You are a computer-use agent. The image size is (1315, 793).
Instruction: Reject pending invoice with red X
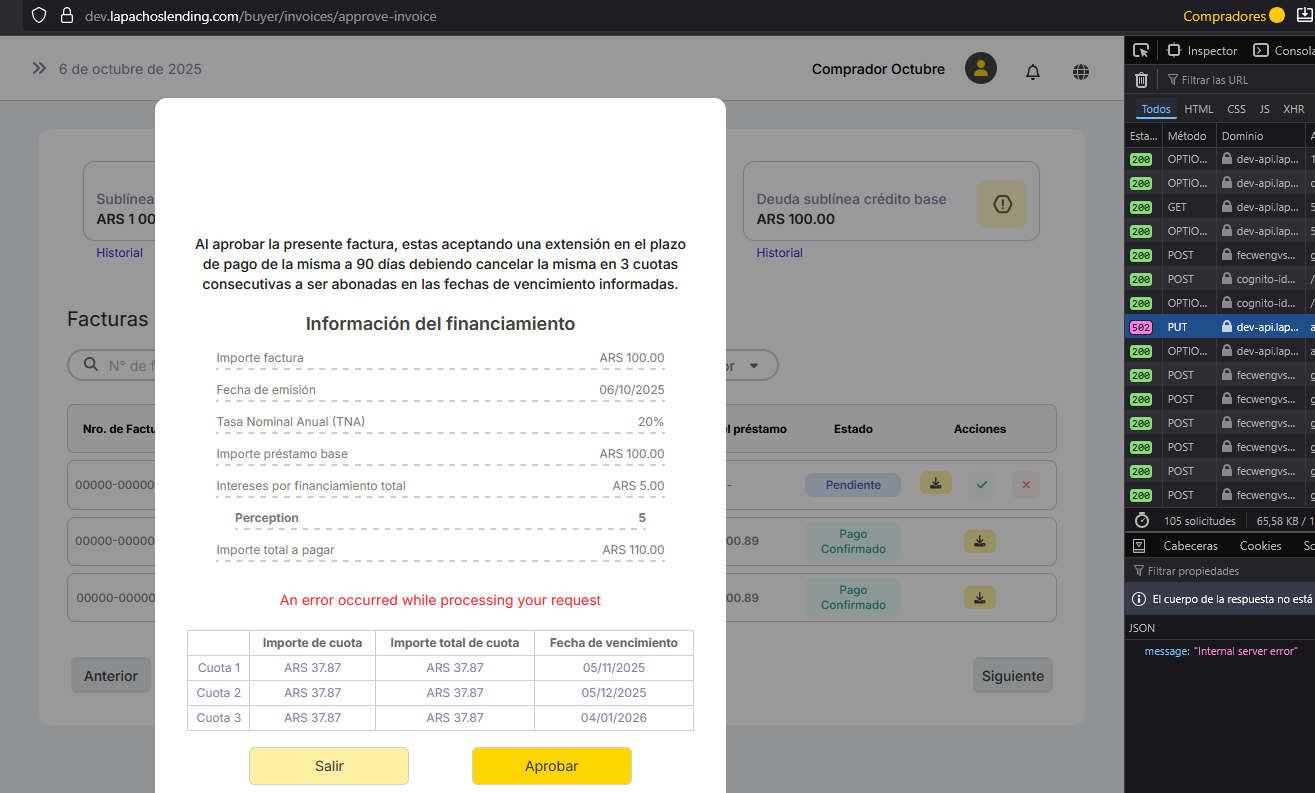pyautogui.click(x=1025, y=485)
